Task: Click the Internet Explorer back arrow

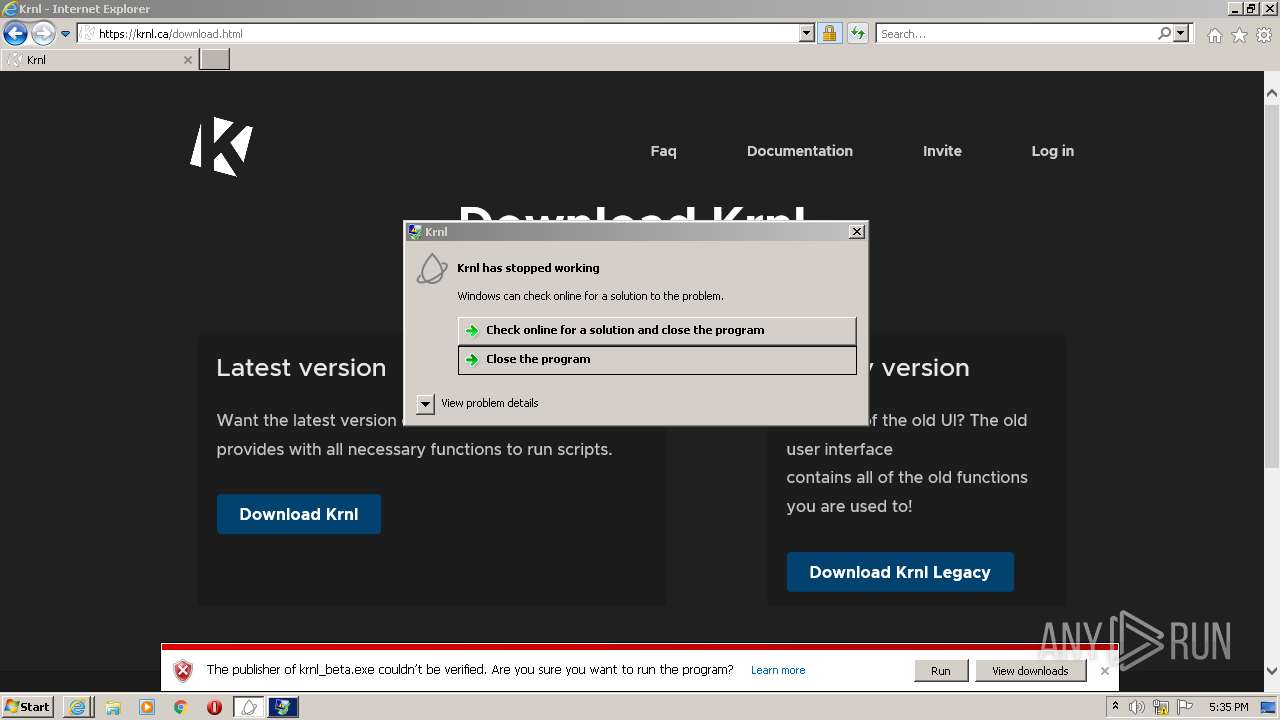Action: (15, 34)
